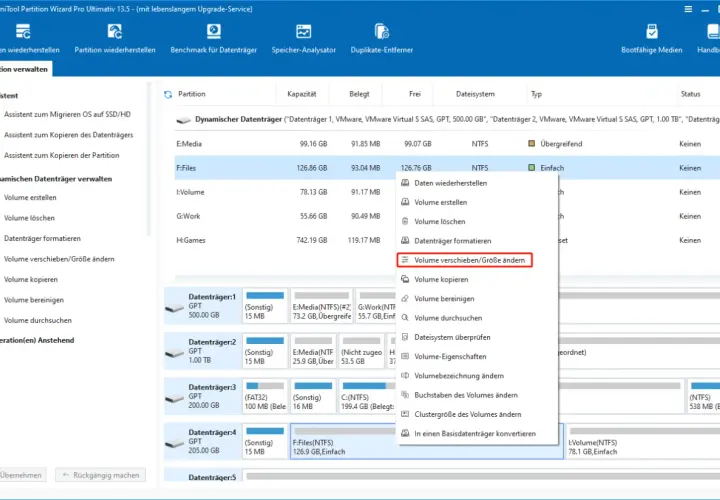Switch to the Partition verwalten tab
This screenshot has width=720, height=500.
[25, 69]
